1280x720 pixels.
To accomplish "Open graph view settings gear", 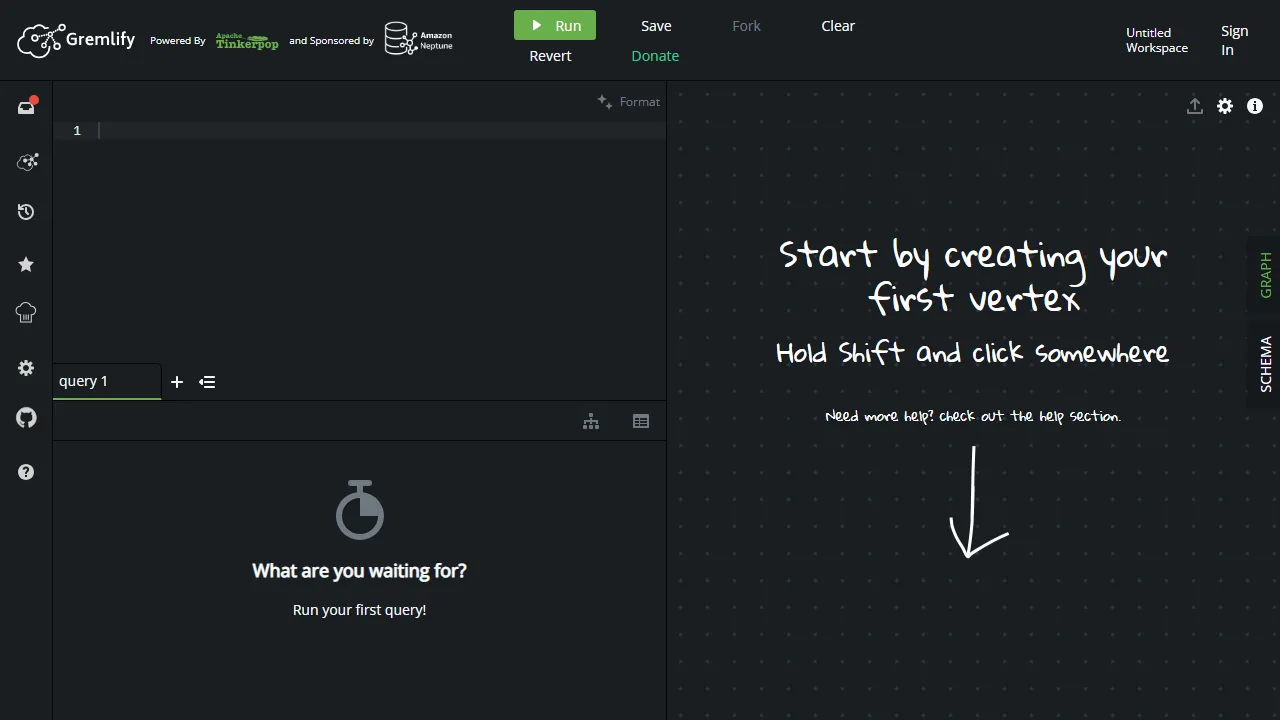I will click(1224, 106).
